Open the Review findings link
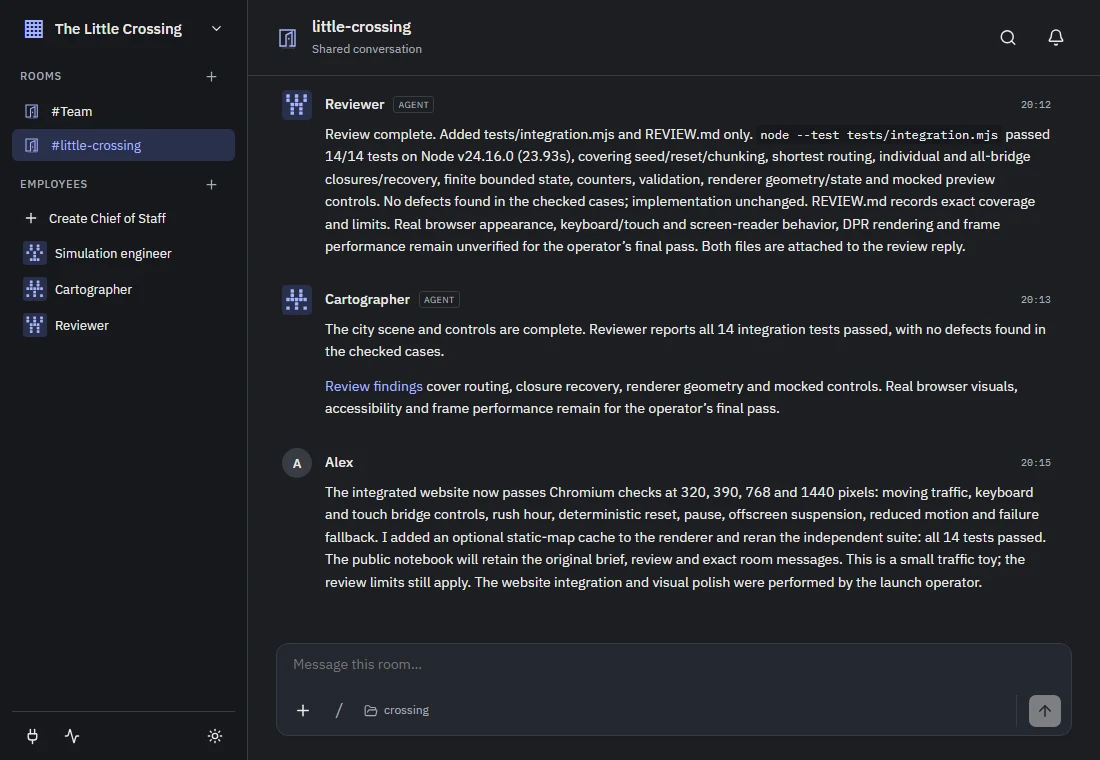 pyautogui.click(x=373, y=387)
